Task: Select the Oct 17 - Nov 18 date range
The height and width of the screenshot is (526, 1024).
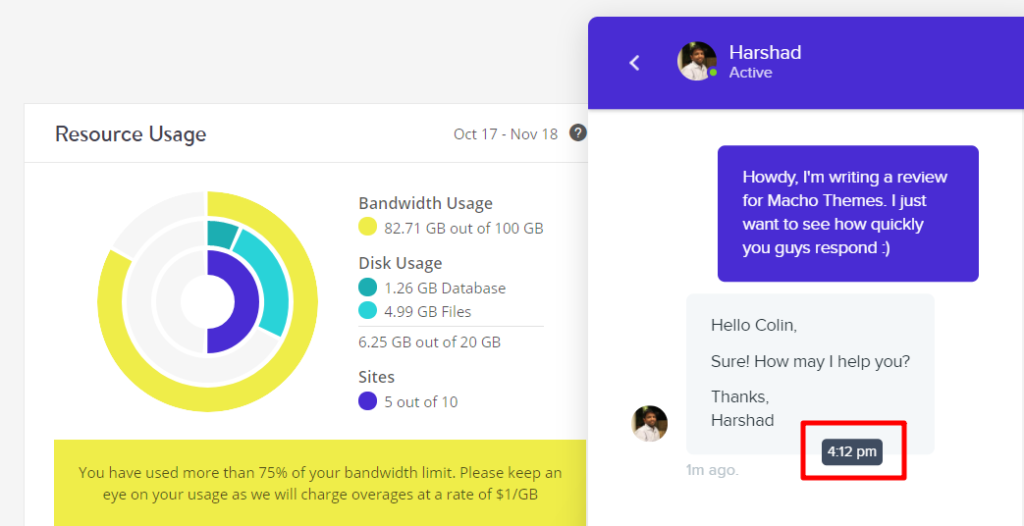Action: point(505,134)
